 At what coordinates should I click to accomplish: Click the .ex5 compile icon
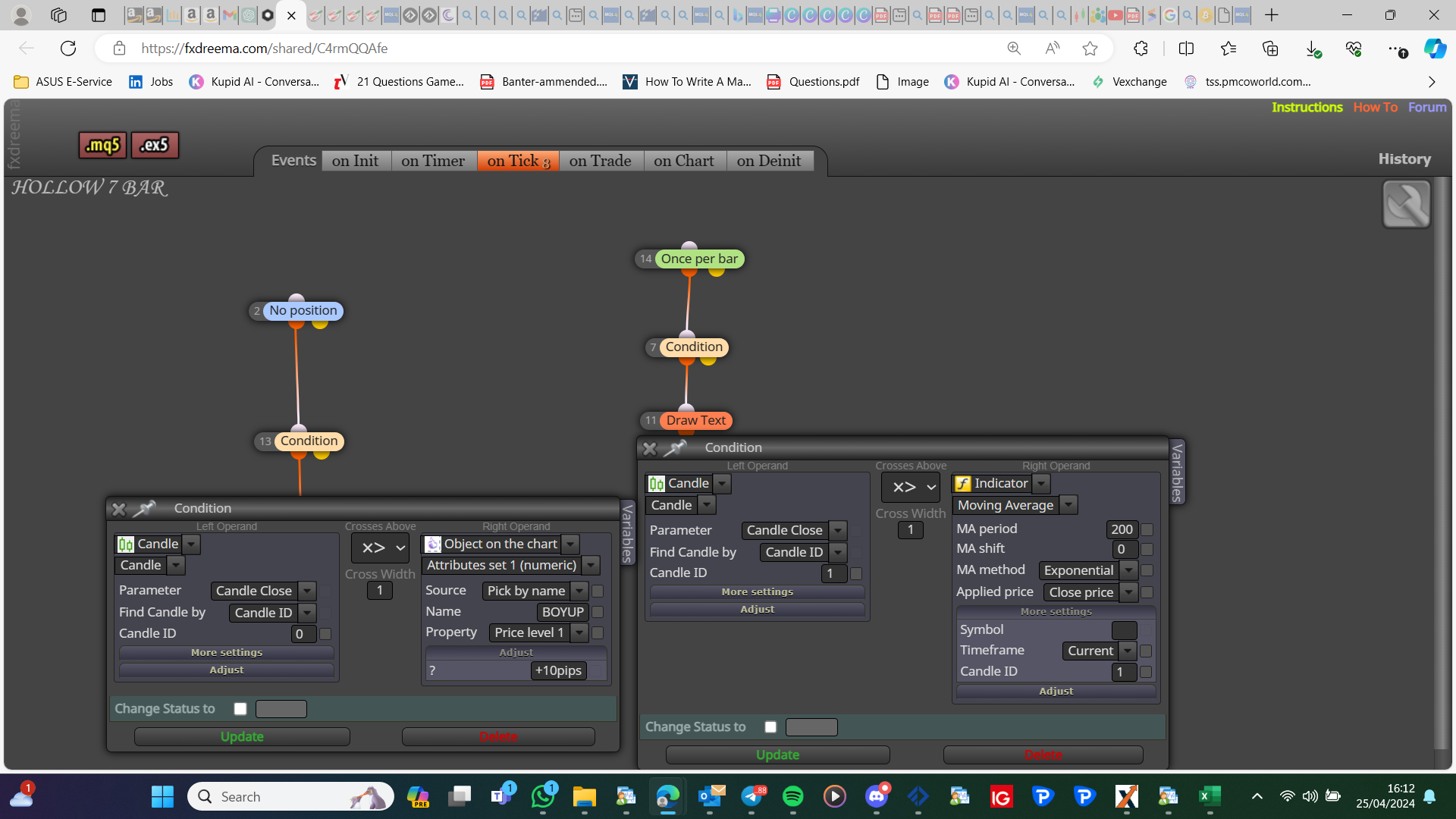pyautogui.click(x=155, y=145)
